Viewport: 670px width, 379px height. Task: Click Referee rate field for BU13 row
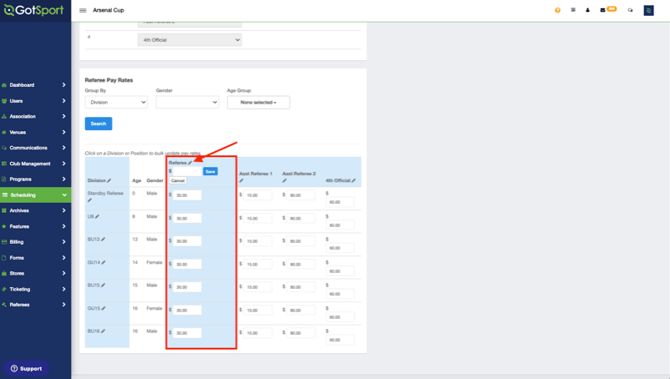187,241
